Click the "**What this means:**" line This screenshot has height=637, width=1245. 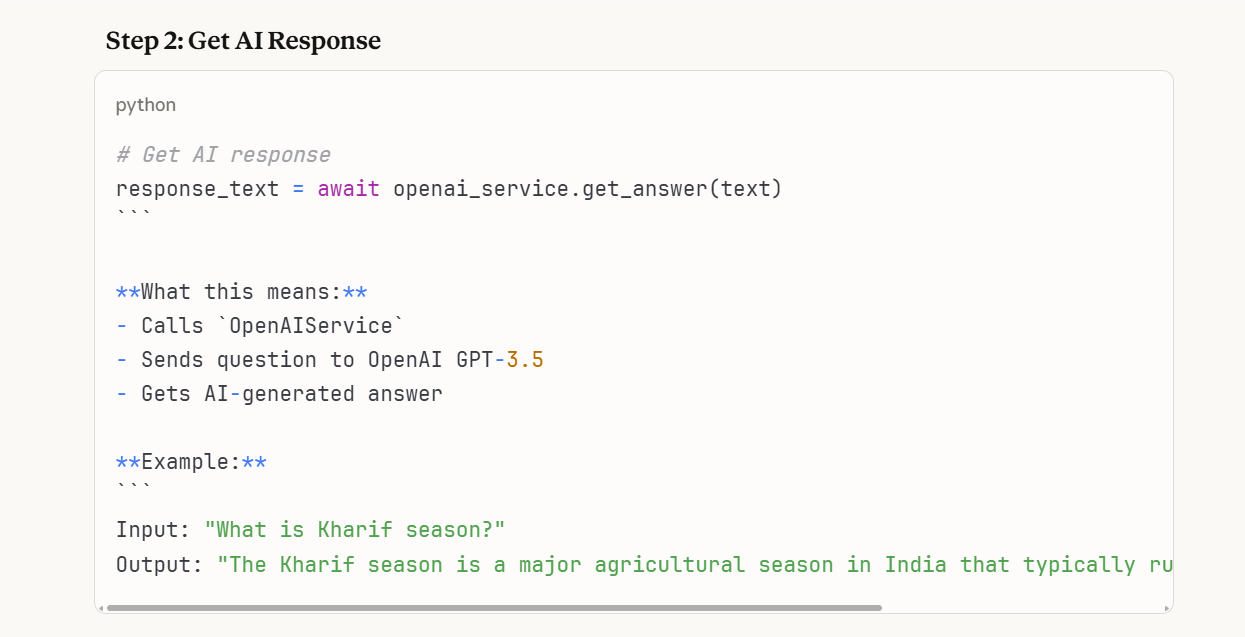tap(242, 292)
